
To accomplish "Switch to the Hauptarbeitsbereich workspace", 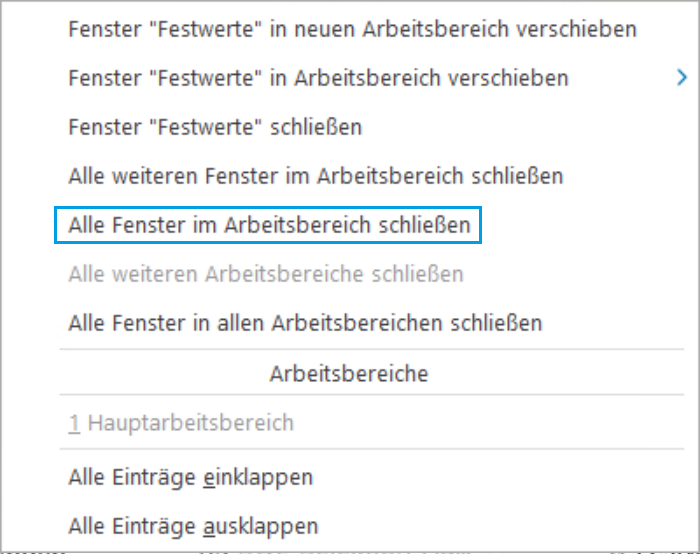I will (x=181, y=422).
